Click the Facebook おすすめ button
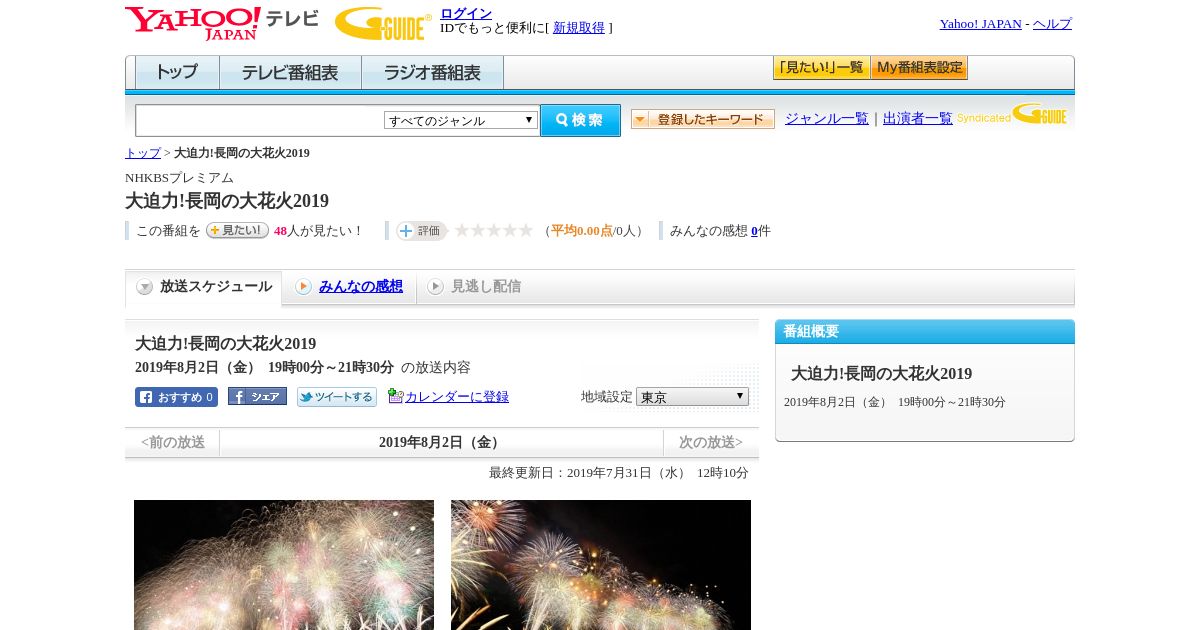 click(176, 397)
